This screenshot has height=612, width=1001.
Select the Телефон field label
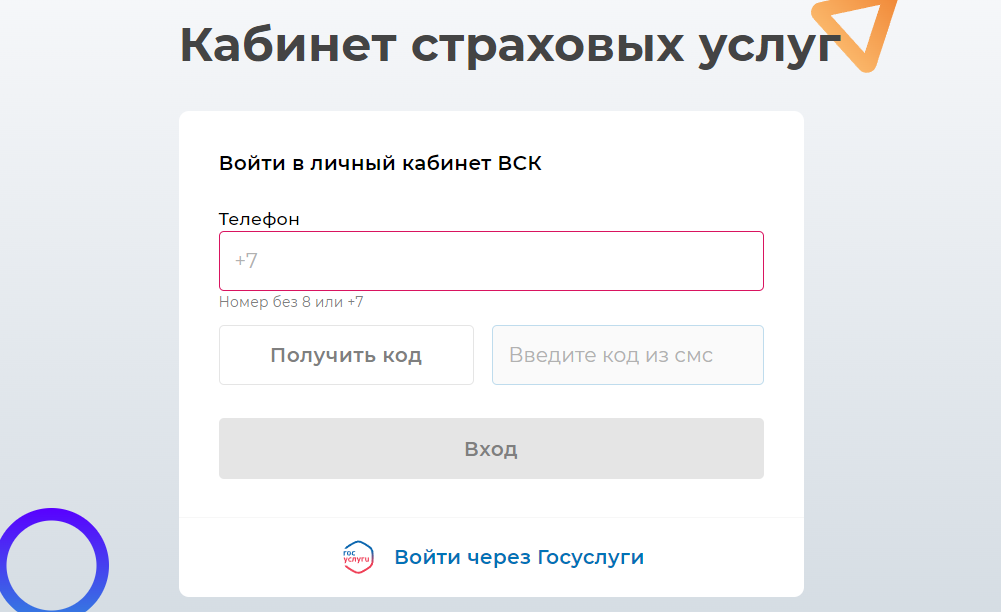259,219
